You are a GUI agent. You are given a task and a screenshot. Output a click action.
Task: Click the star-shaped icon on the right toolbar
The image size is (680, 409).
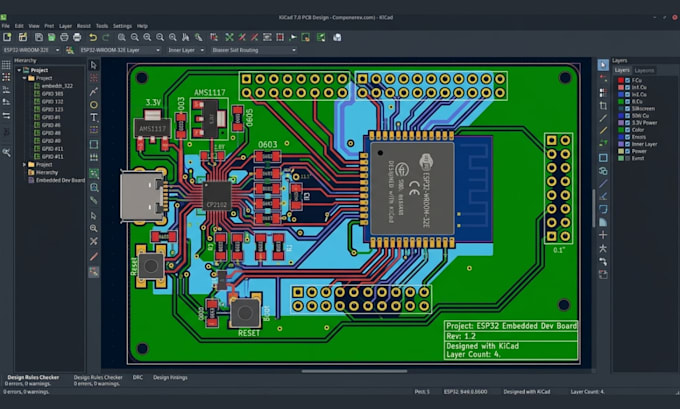[603, 248]
